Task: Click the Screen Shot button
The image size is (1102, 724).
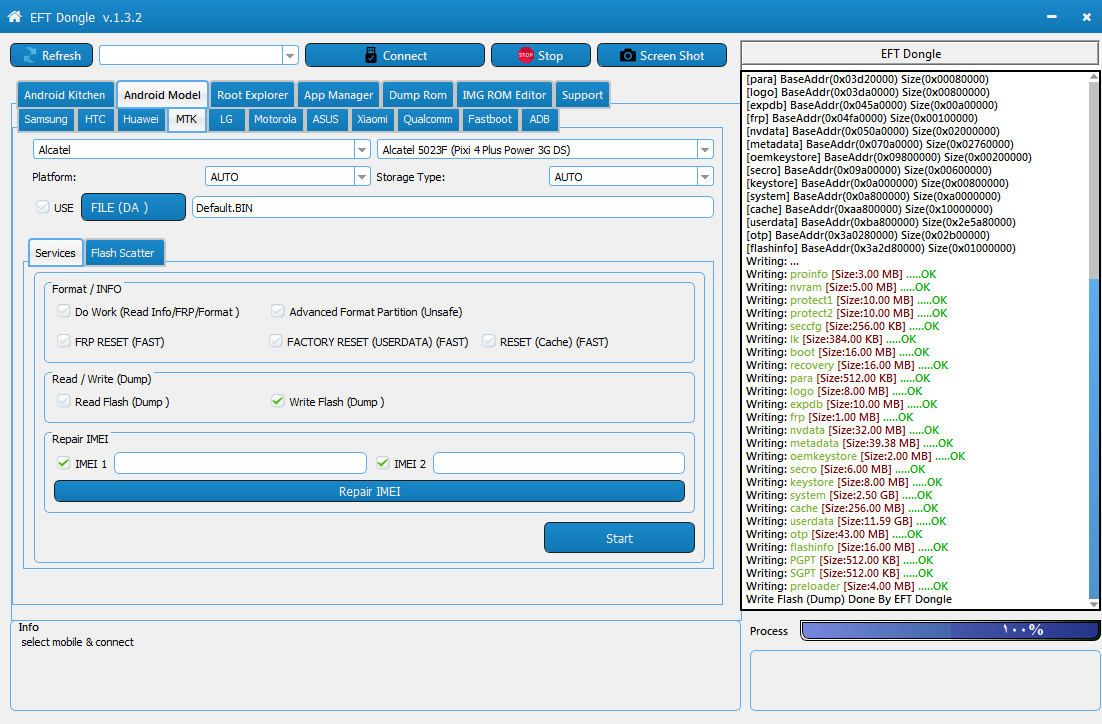Action: pyautogui.click(x=662, y=56)
